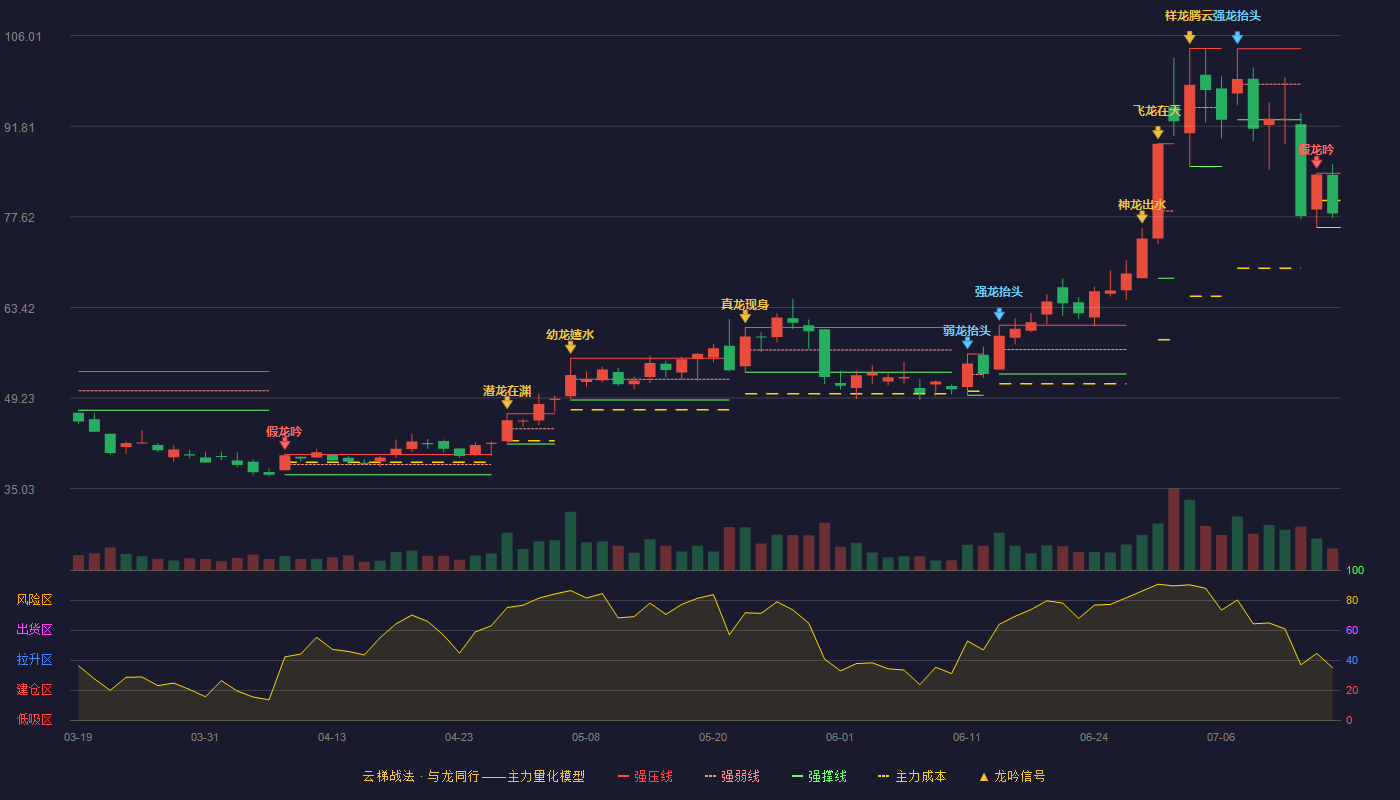Viewport: 1400px width, 800px height.
Task: Click the tall red candlestick below 飞龙在天
Action: click(1158, 191)
